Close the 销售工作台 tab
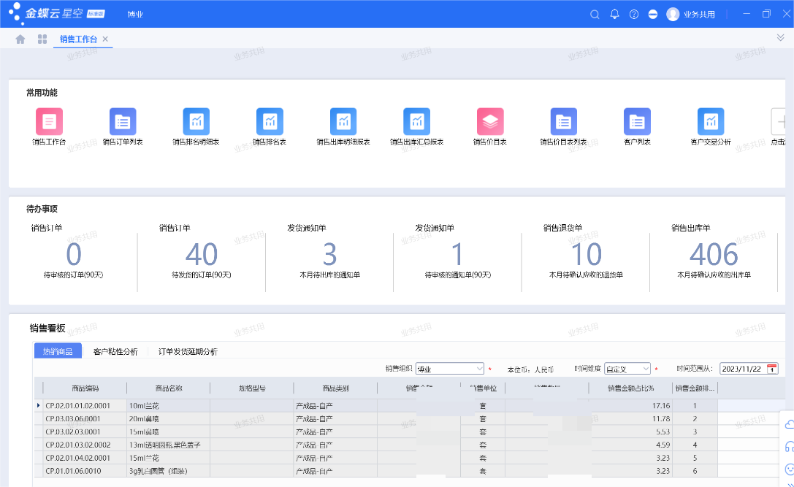The image size is (794, 487). (106, 39)
